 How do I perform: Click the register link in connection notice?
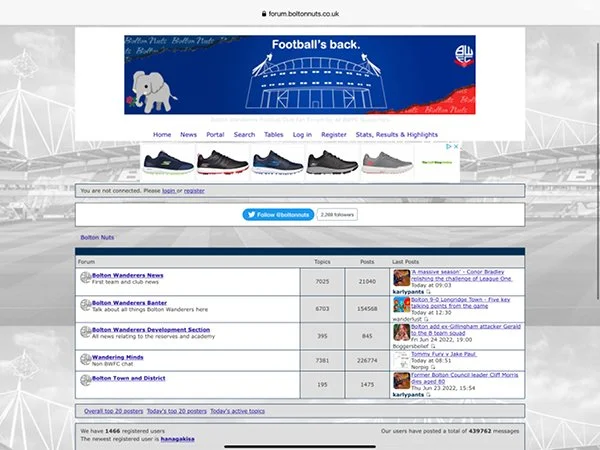194,191
